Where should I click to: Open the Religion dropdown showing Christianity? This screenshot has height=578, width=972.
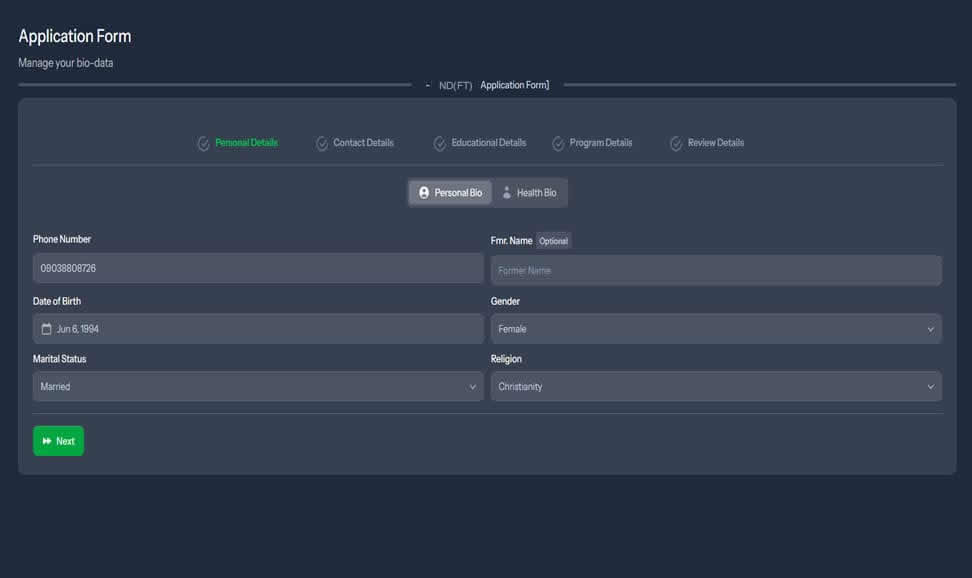(x=715, y=387)
